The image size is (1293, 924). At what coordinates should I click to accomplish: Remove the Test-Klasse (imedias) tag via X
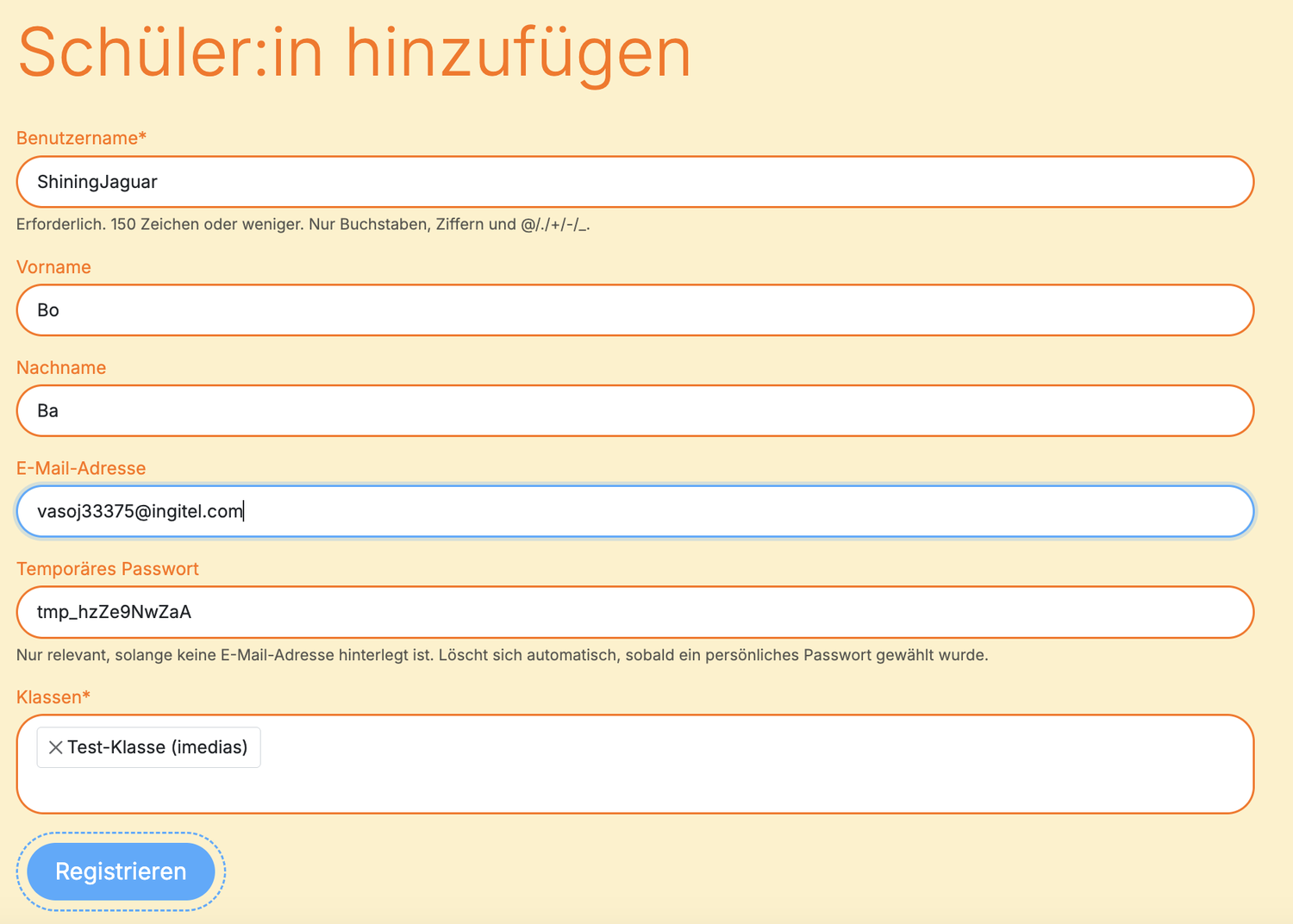55,747
